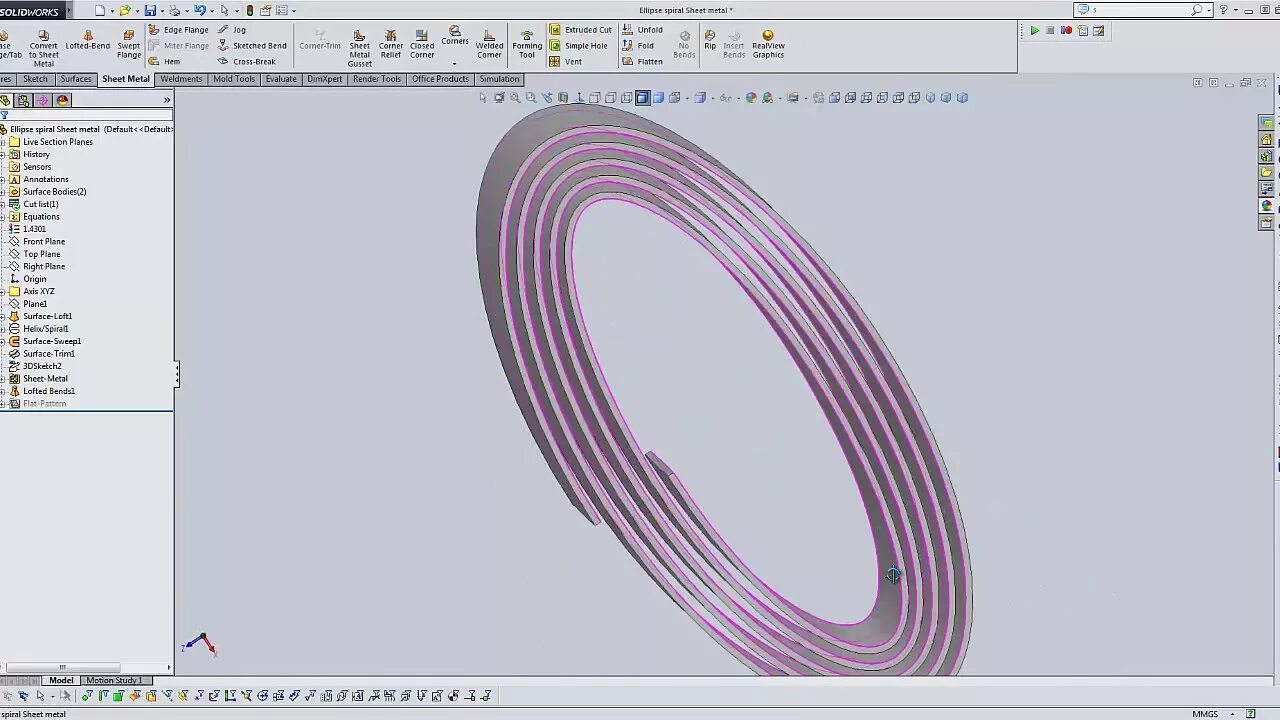Open the Swept Flange tool
The height and width of the screenshot is (720, 1280).
[x=128, y=45]
